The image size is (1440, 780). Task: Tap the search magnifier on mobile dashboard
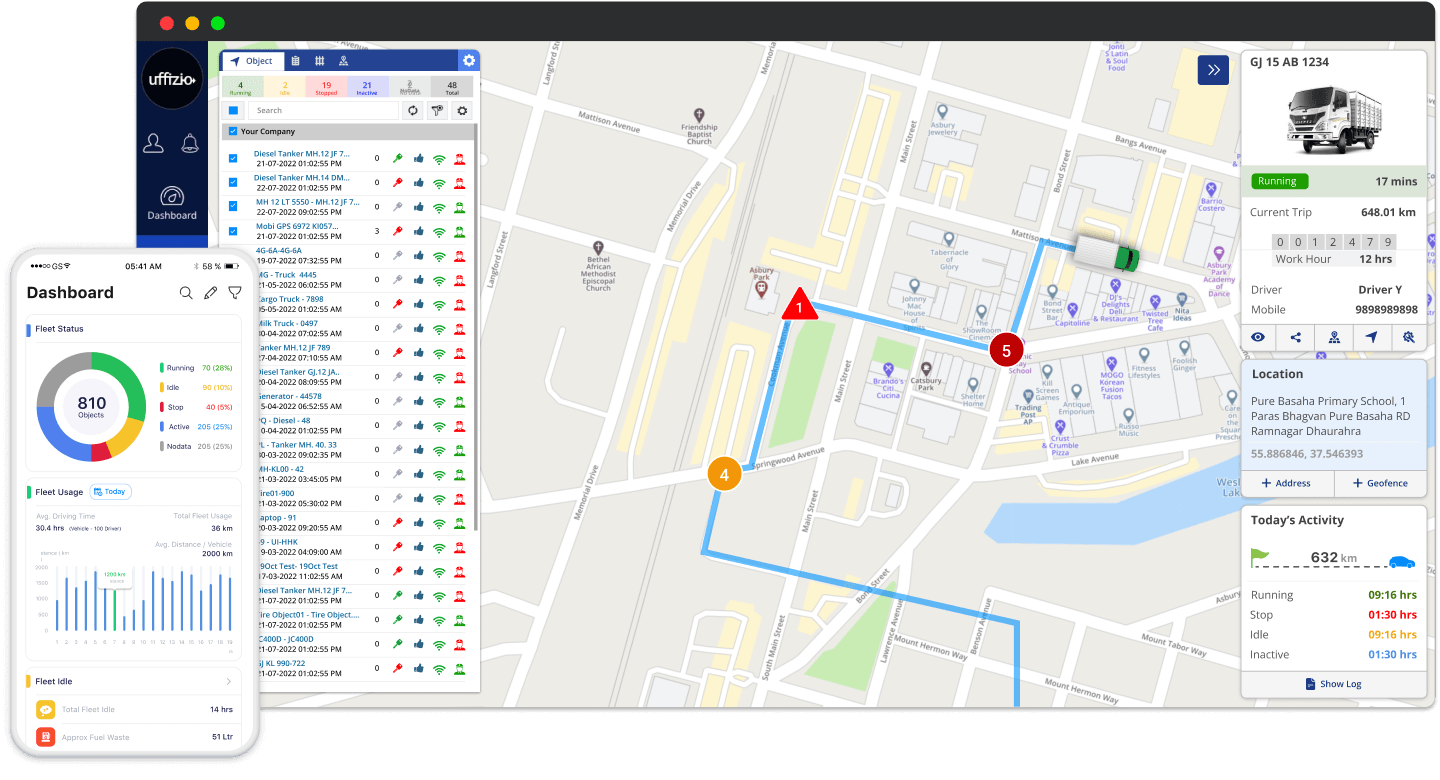186,293
